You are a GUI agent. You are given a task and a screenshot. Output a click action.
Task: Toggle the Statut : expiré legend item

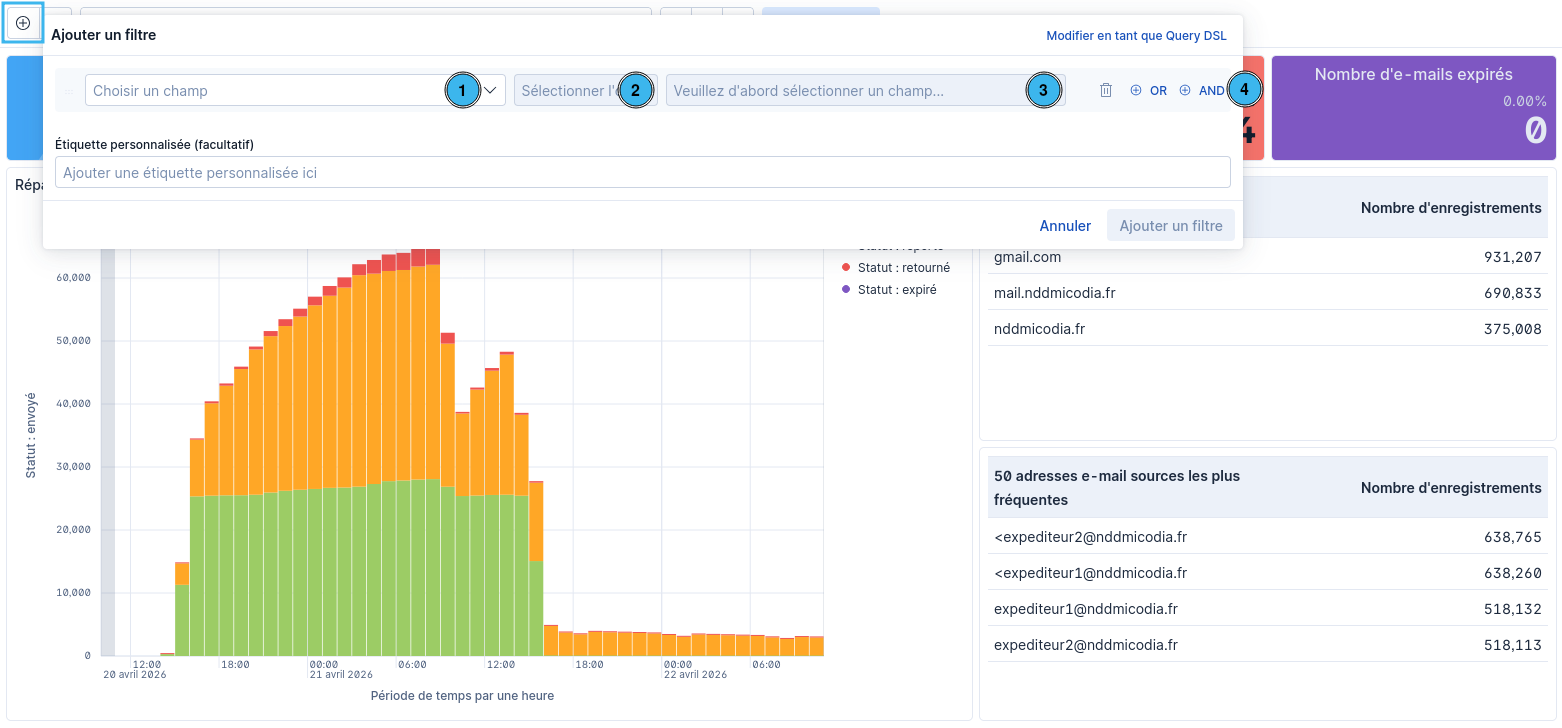click(x=889, y=290)
